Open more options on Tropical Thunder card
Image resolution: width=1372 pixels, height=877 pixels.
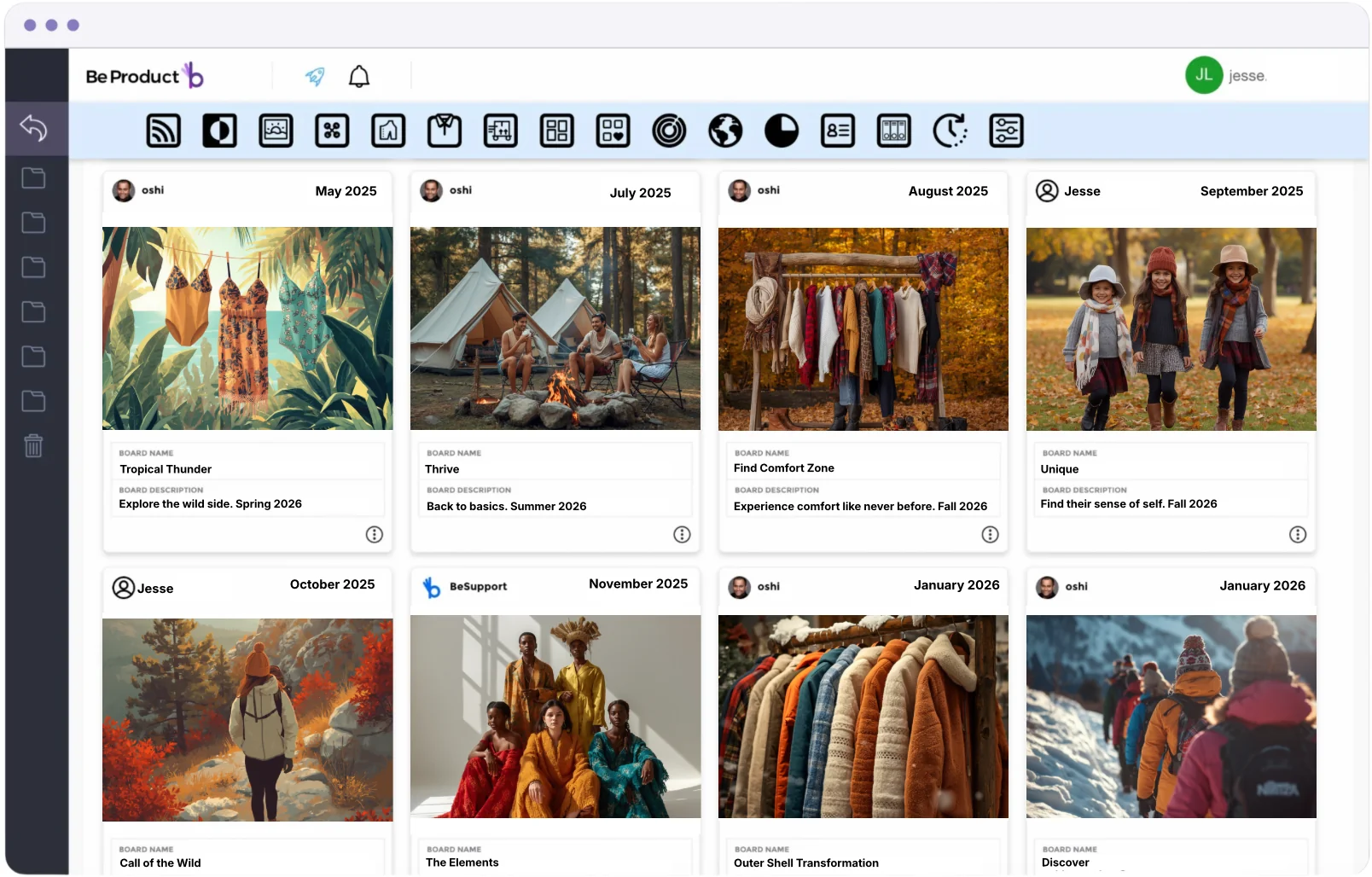[375, 534]
